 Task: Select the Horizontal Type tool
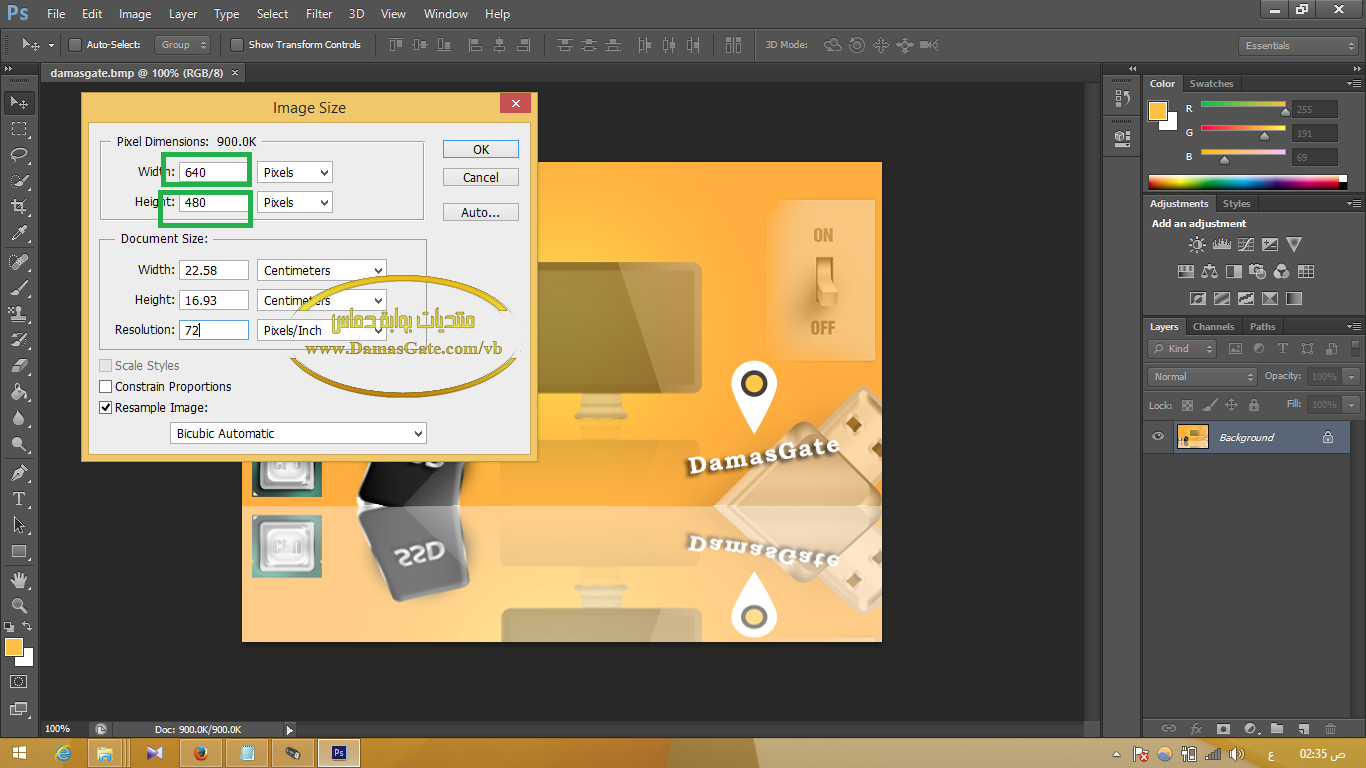[19, 498]
